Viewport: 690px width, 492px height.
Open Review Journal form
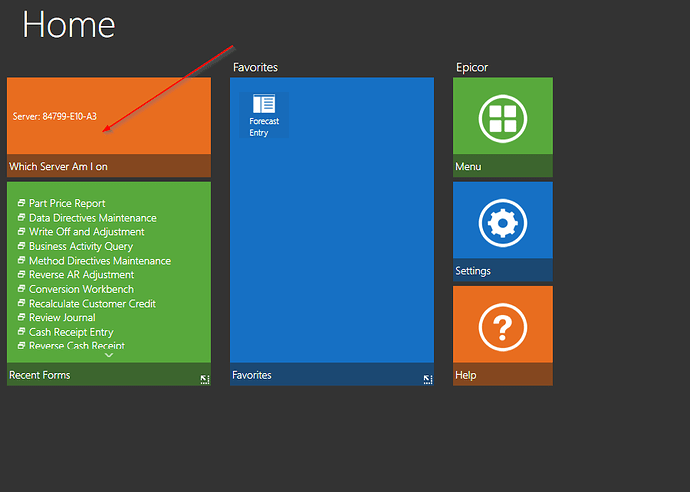click(62, 318)
